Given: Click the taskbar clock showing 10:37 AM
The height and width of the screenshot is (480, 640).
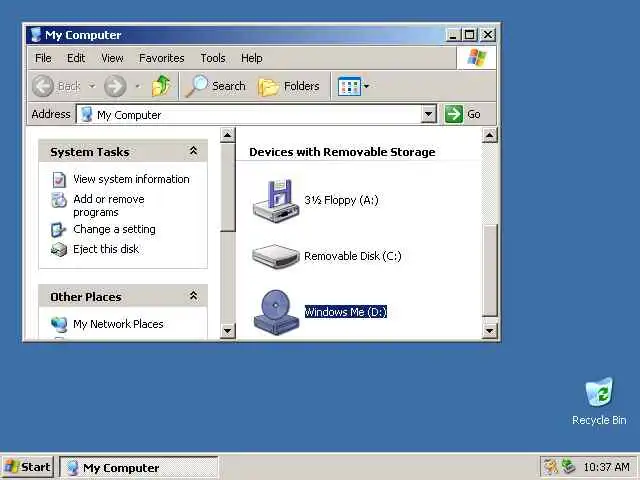Looking at the screenshot, I should tap(606, 467).
